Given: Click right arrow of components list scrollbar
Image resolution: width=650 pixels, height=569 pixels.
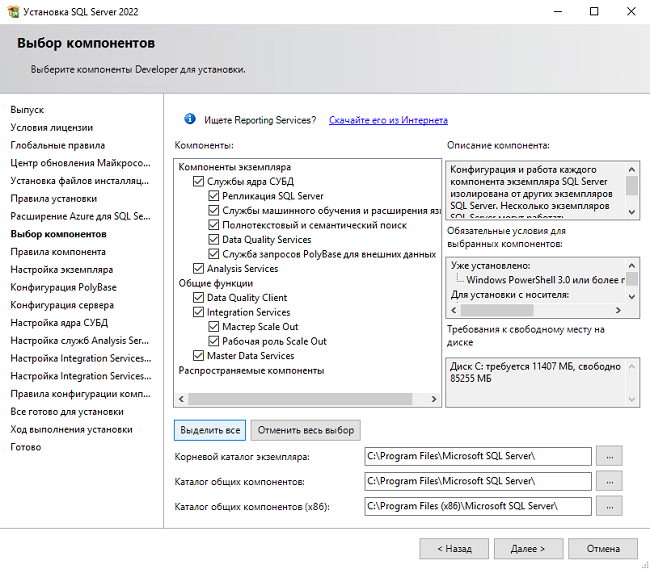Looking at the screenshot, I should [x=434, y=399].
